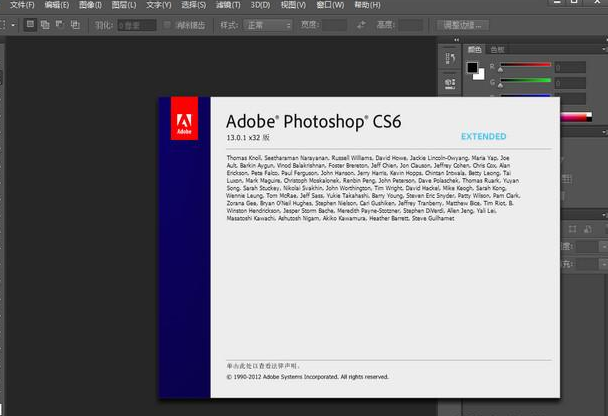
Task: Select the Subtract from selection icon
Action: [x=60, y=25]
